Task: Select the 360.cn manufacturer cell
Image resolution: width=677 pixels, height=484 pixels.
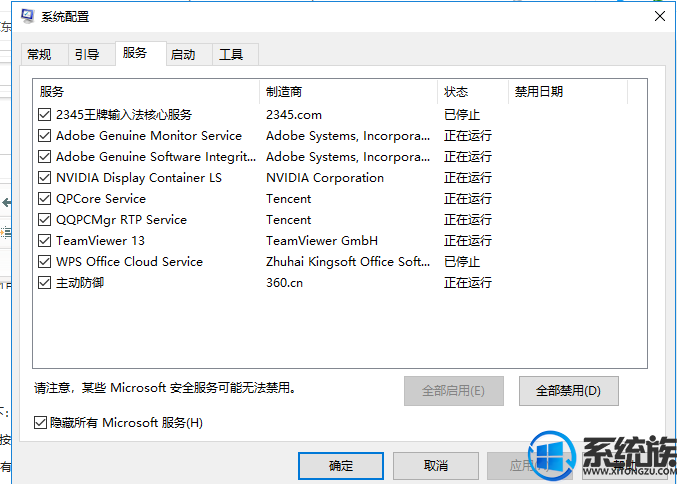Action: coord(284,283)
